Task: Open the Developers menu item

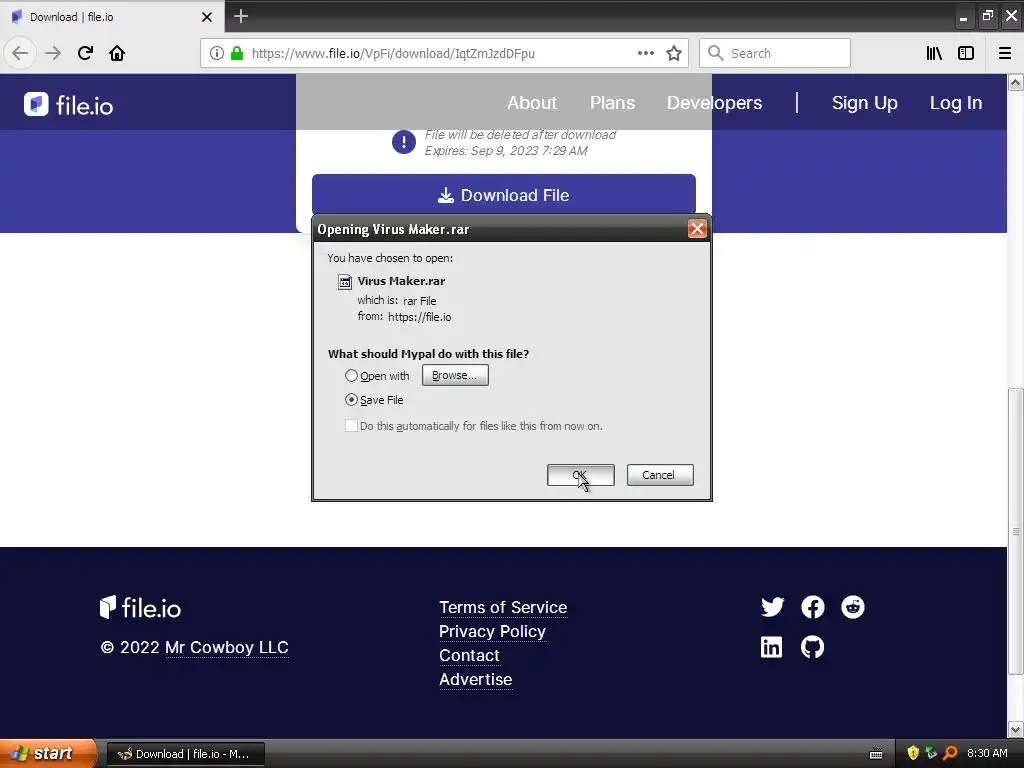Action: pos(714,103)
